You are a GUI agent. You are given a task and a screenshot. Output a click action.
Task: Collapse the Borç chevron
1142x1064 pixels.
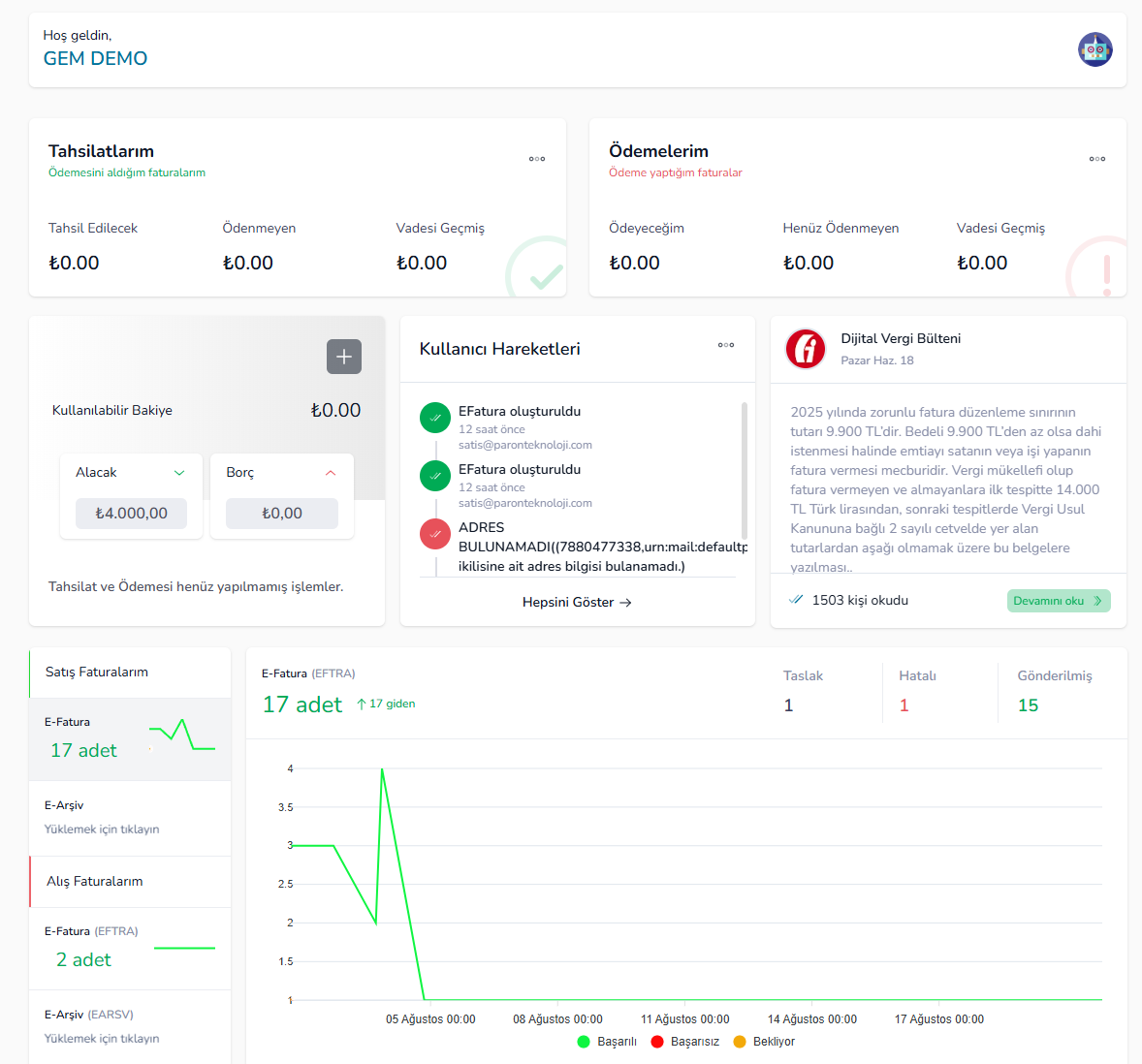point(331,472)
